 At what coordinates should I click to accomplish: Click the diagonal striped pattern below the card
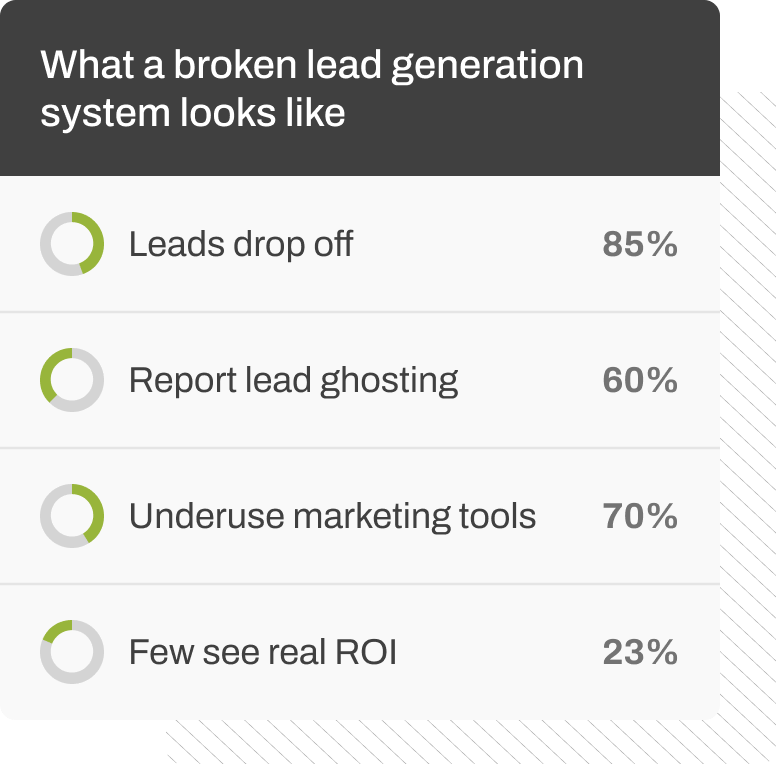450,742
